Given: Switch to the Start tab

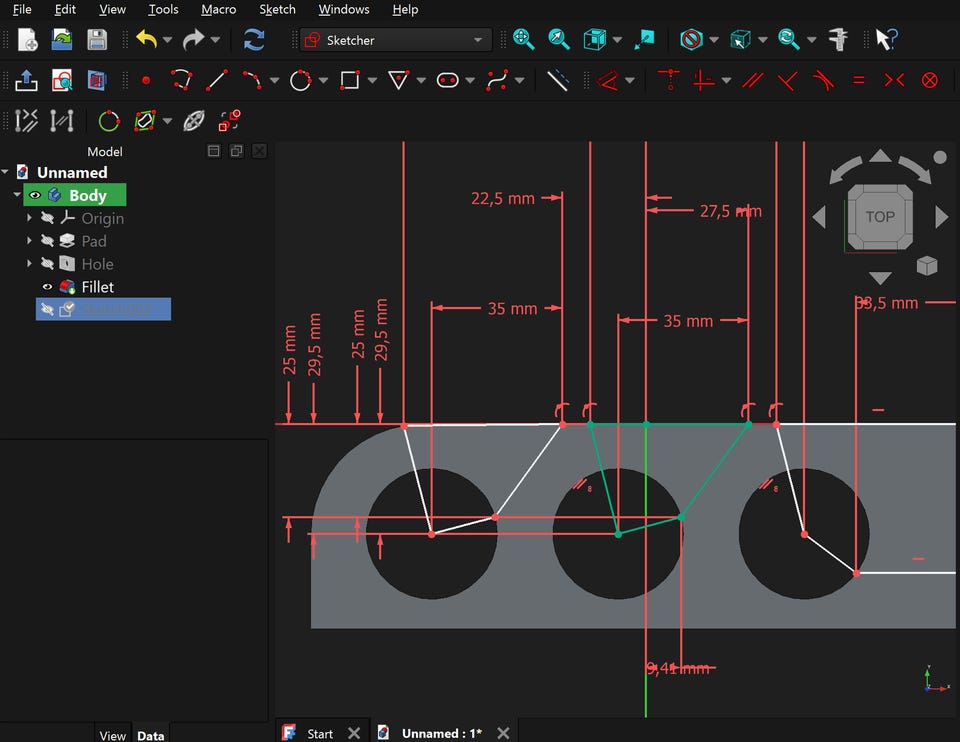Looking at the screenshot, I should [320, 733].
